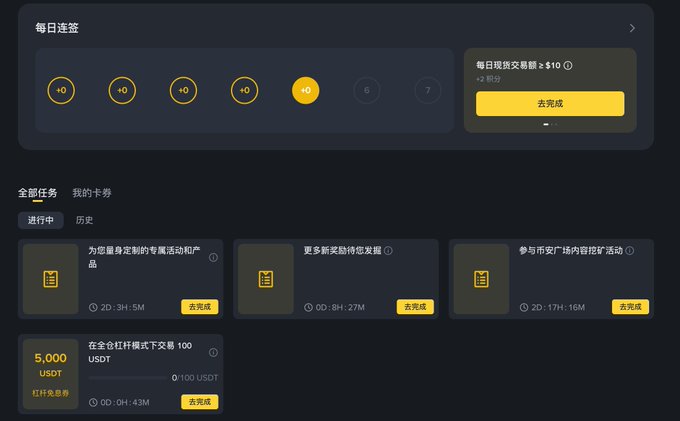Open the daily check-in details chevron arrow
The height and width of the screenshot is (421, 680).
[x=632, y=28]
